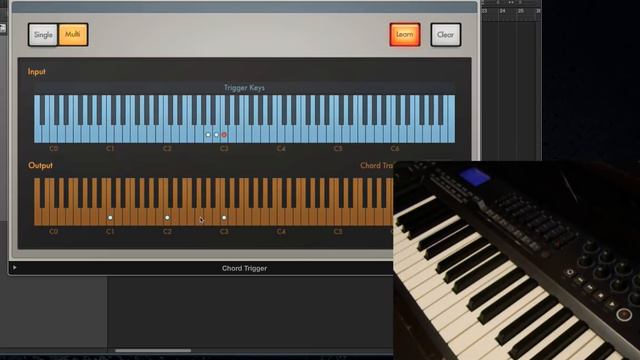The height and width of the screenshot is (360, 640).
Task: Select the Multi trigger mode
Action: tap(73, 35)
